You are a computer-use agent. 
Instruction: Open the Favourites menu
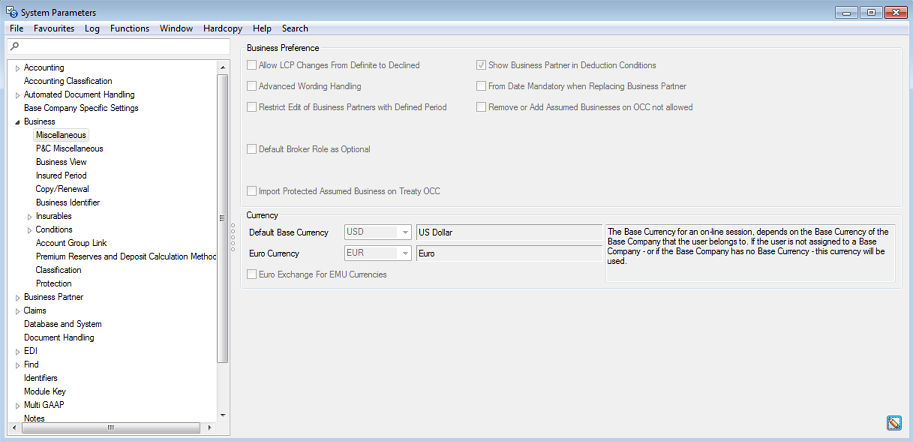click(x=54, y=29)
